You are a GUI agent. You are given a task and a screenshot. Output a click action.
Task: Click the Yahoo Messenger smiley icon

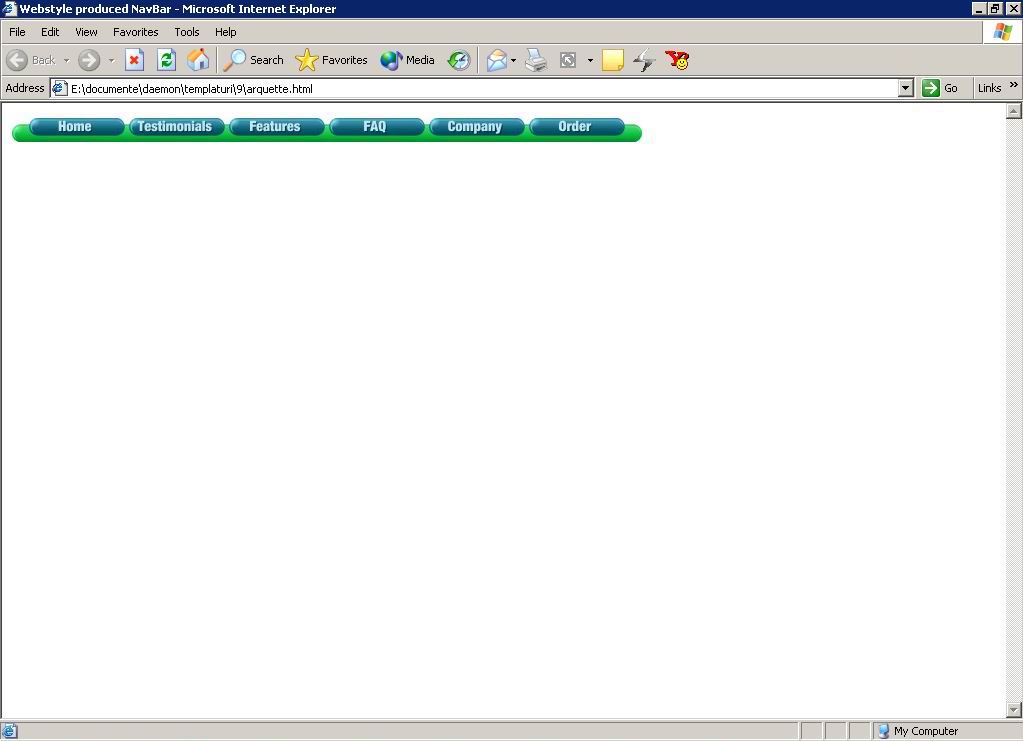(x=678, y=60)
